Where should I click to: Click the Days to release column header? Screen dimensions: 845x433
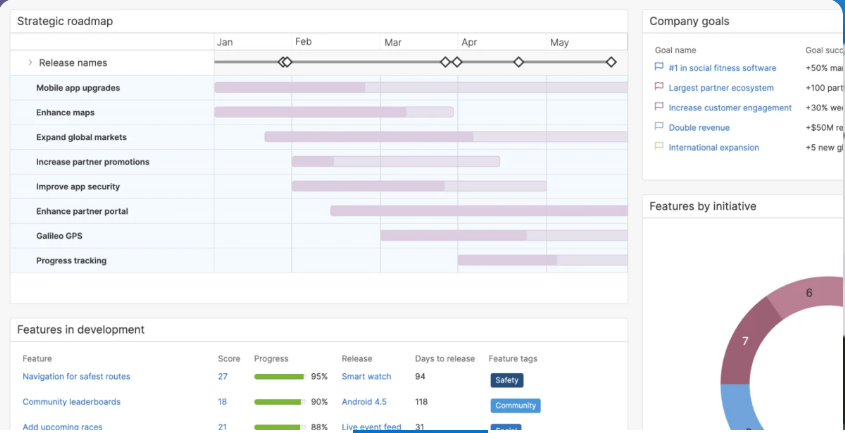click(445, 359)
